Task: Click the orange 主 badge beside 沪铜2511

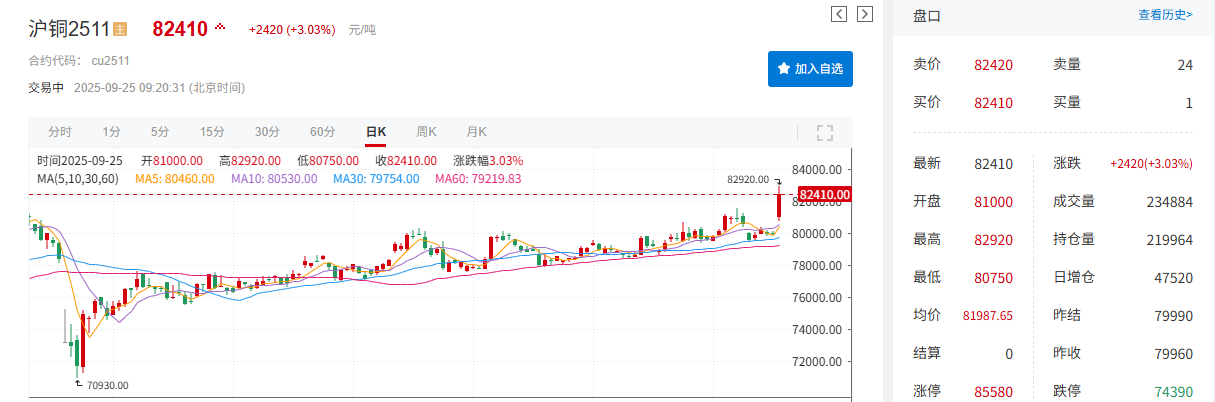Action: 120,29
